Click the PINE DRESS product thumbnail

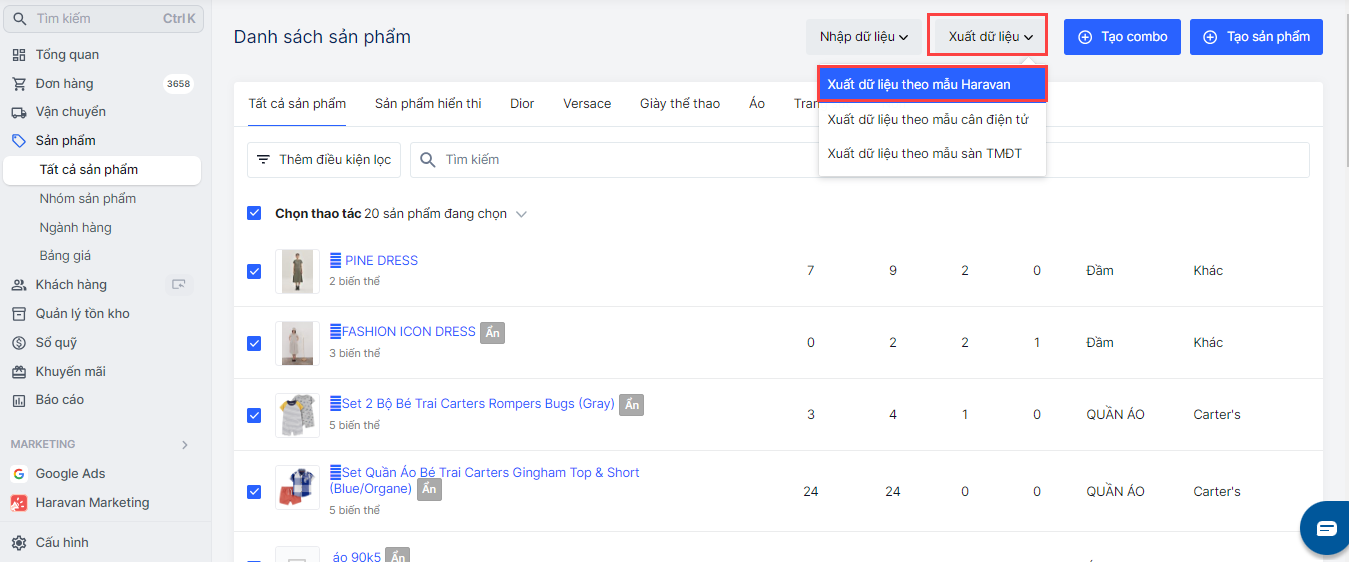tap(297, 271)
